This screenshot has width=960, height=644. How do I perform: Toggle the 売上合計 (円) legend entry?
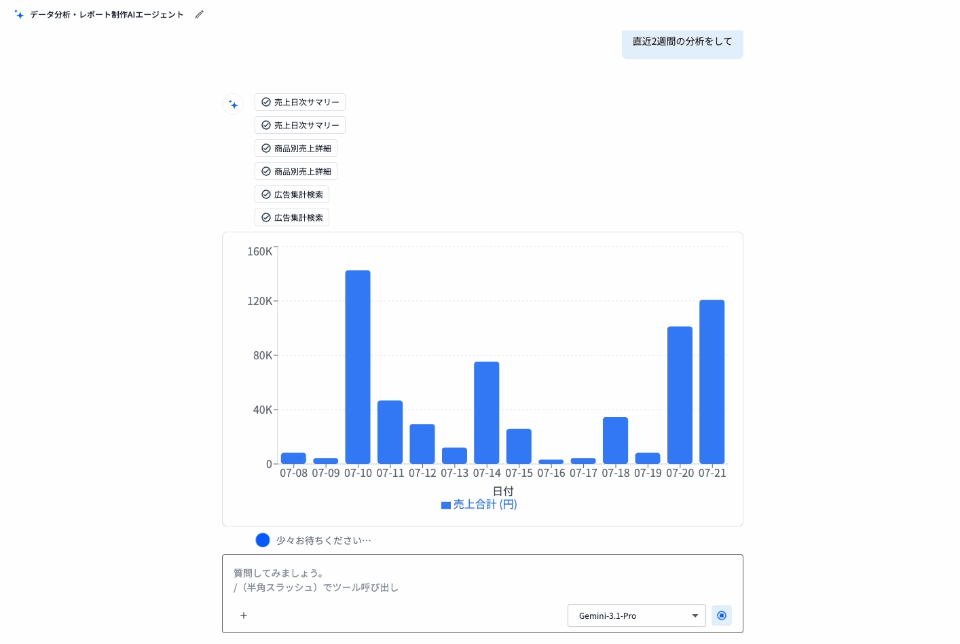pos(479,504)
